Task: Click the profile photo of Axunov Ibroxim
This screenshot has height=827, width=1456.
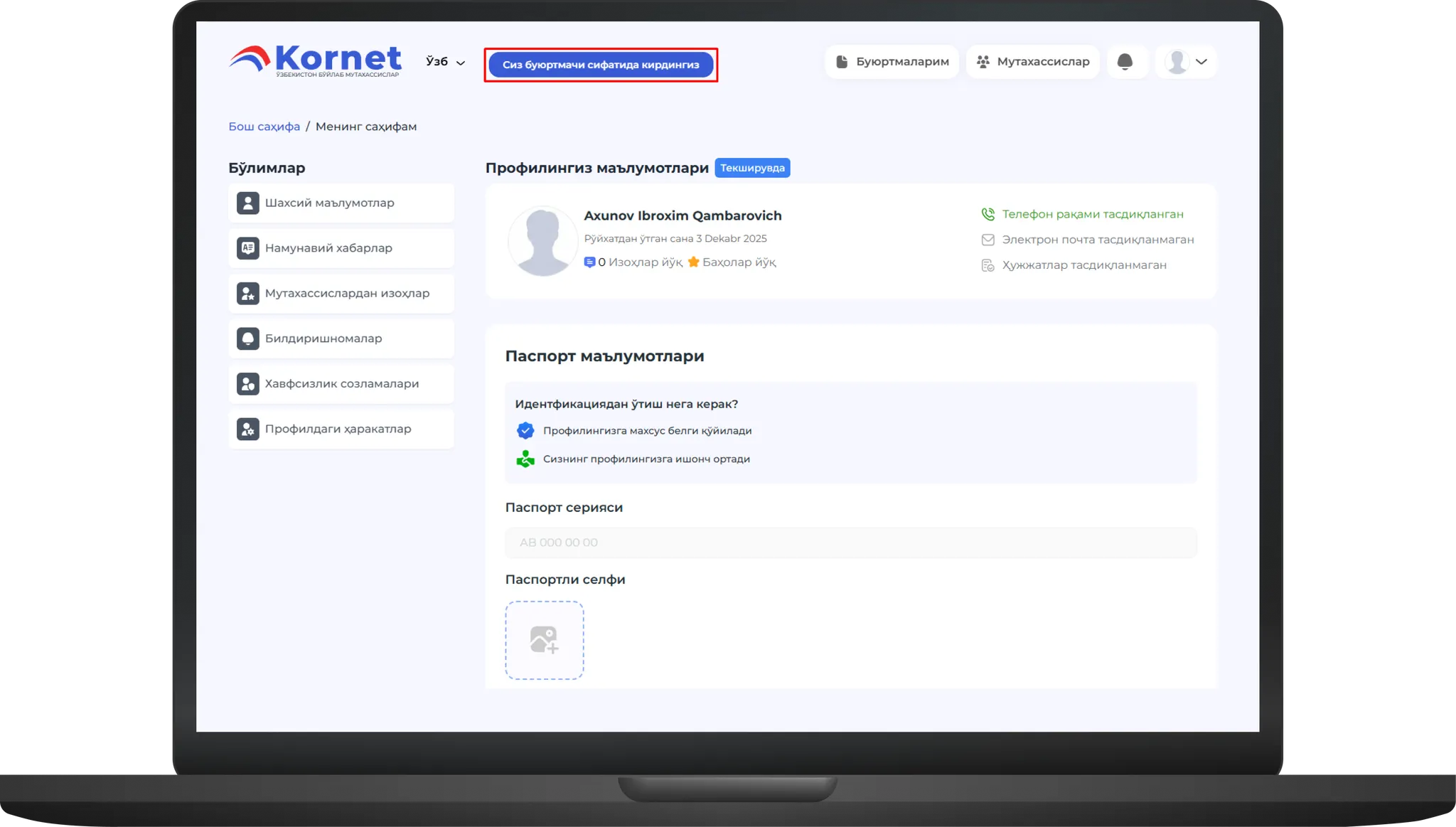Action: click(x=543, y=241)
